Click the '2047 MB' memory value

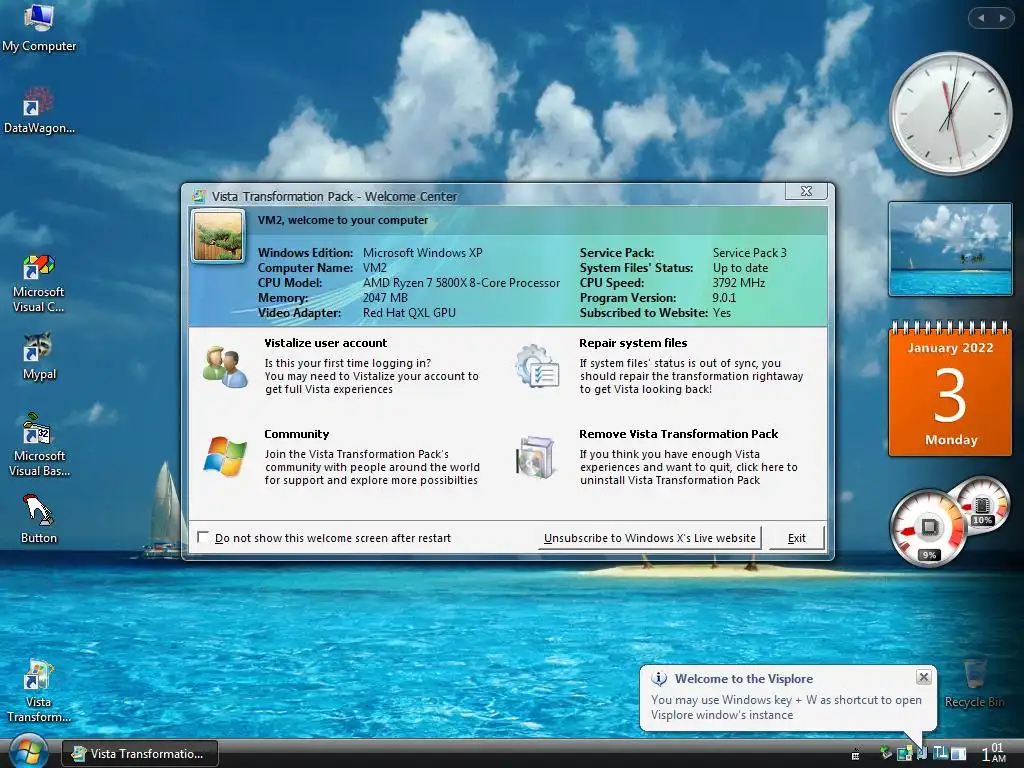click(385, 298)
